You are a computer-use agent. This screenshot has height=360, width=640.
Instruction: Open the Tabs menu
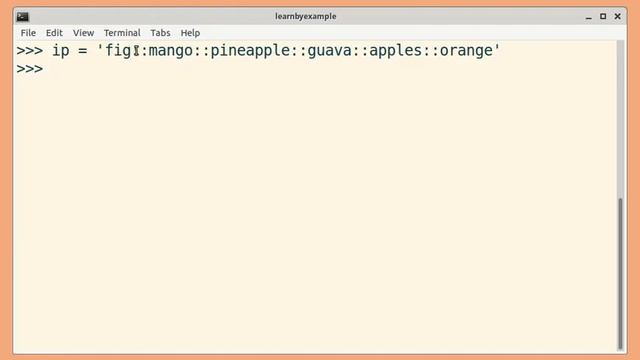click(160, 33)
